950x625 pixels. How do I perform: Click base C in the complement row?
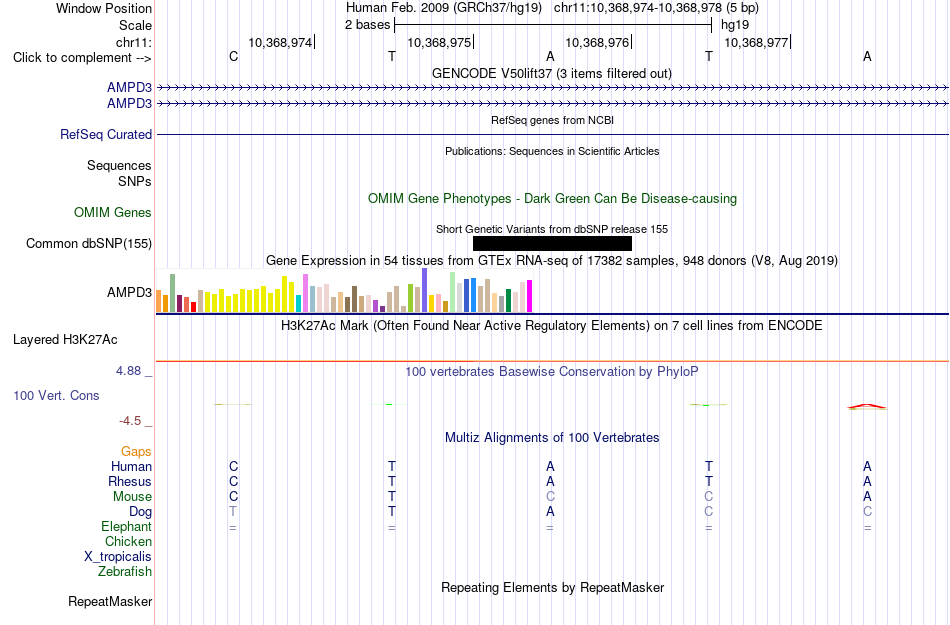coord(233,56)
